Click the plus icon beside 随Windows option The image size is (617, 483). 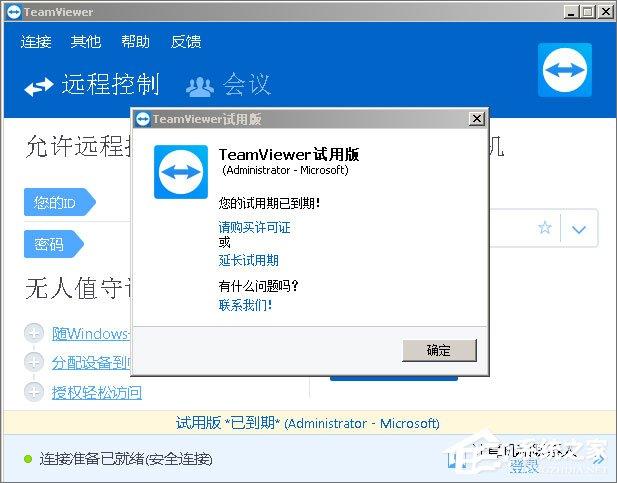[34, 334]
